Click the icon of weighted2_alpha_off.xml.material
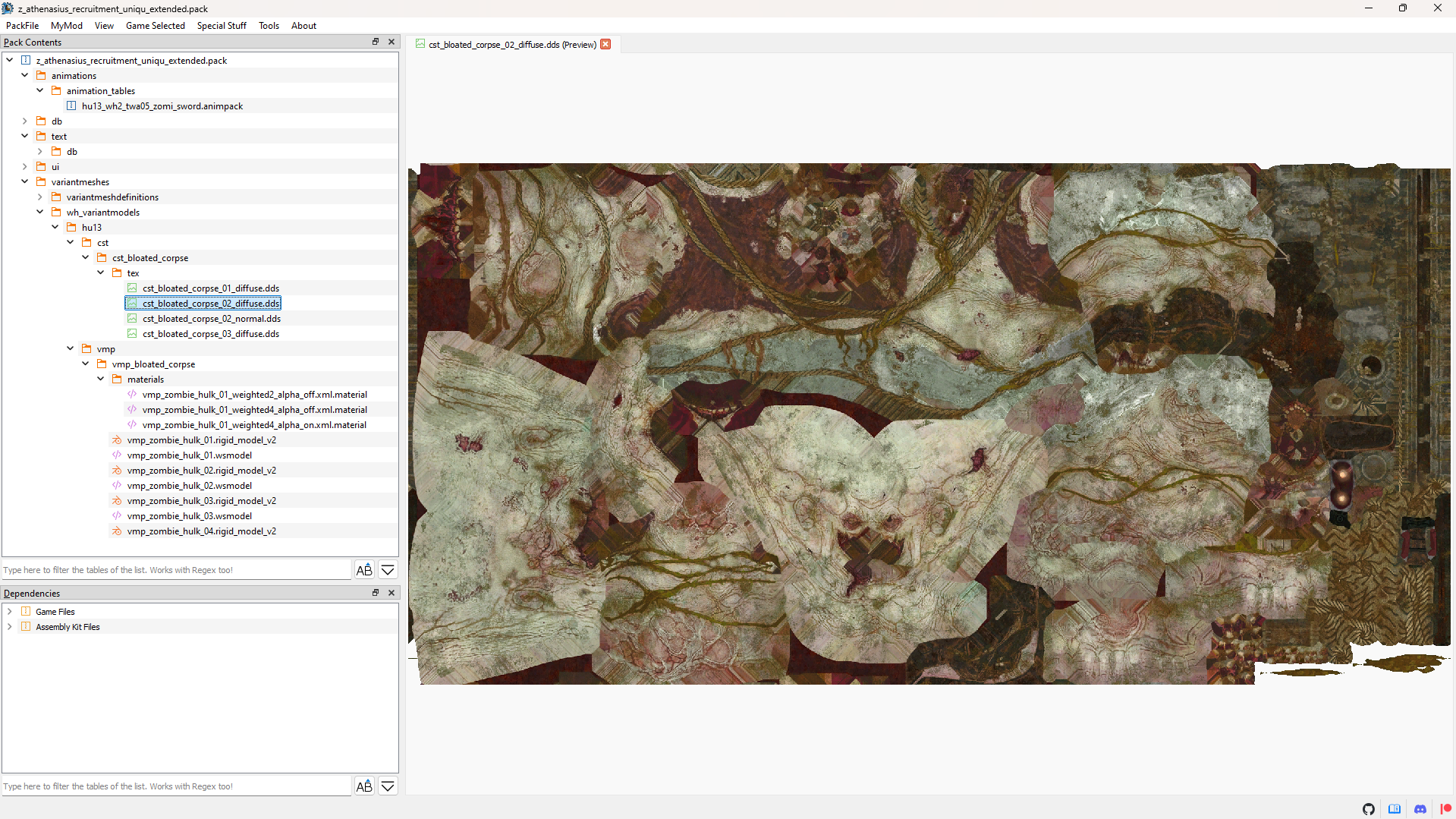 [132, 395]
